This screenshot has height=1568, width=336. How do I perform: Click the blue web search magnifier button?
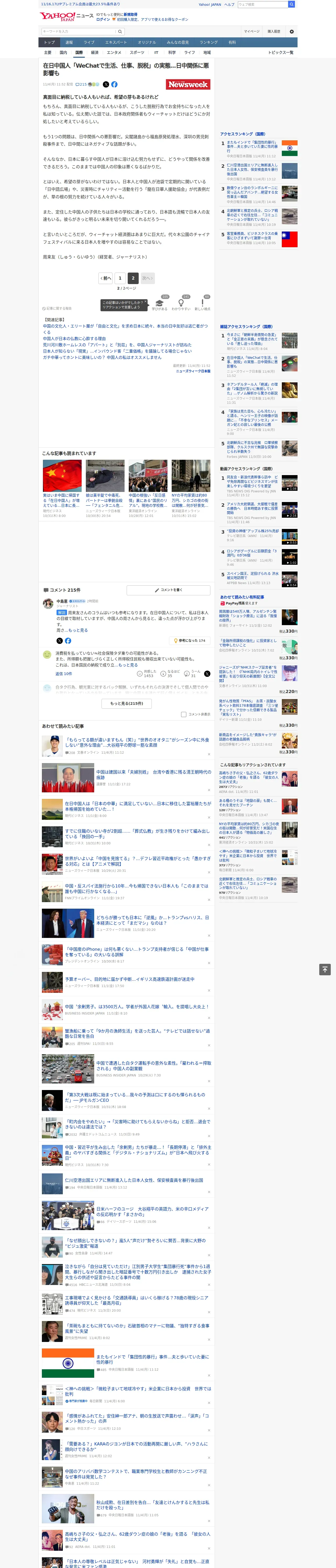(x=292, y=4)
